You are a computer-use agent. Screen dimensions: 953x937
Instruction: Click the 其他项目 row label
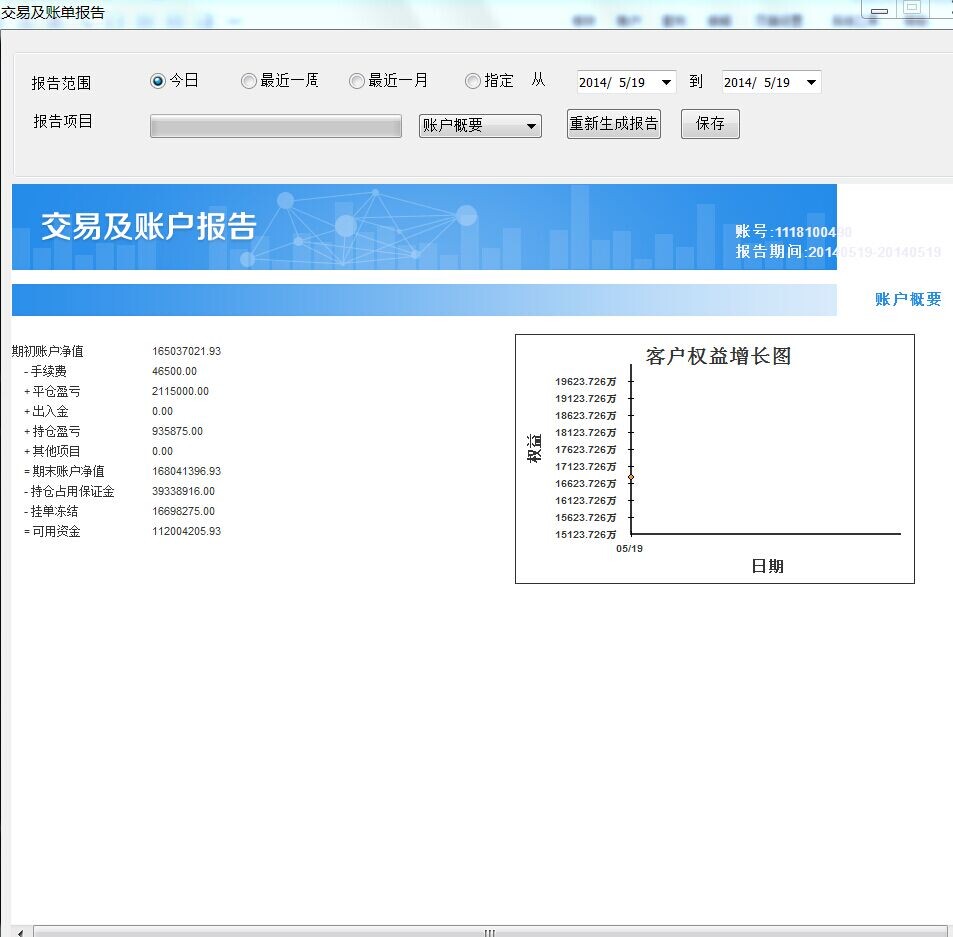pos(52,451)
